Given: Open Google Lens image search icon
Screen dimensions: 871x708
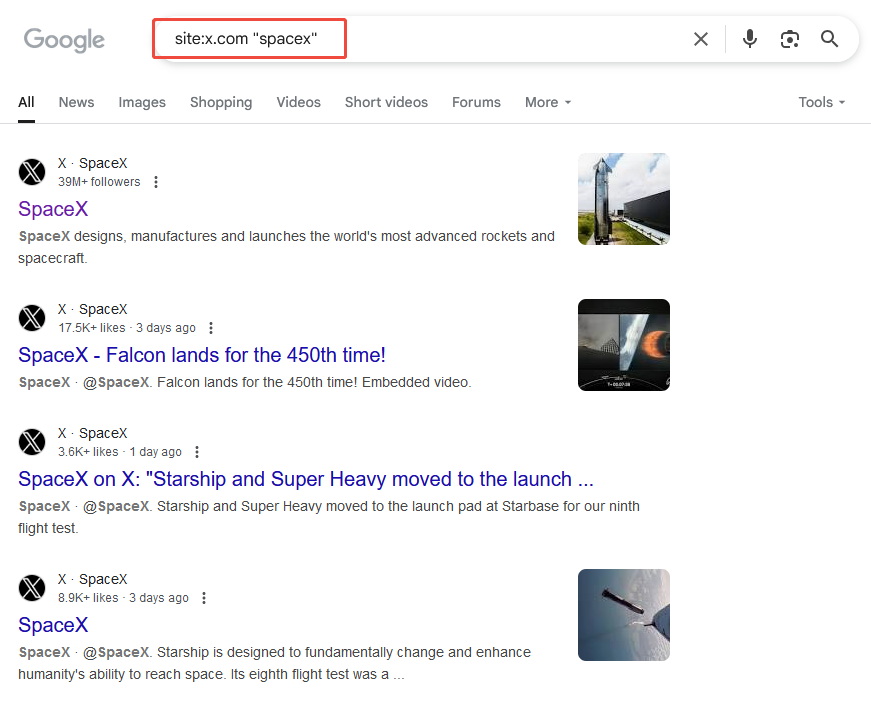Looking at the screenshot, I should (x=789, y=39).
